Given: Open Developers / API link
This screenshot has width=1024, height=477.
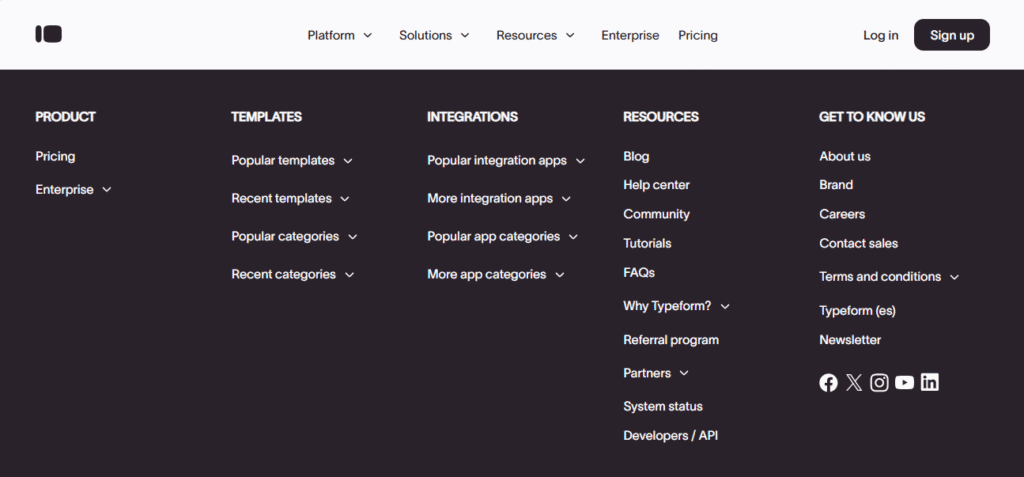Looking at the screenshot, I should 671,435.
